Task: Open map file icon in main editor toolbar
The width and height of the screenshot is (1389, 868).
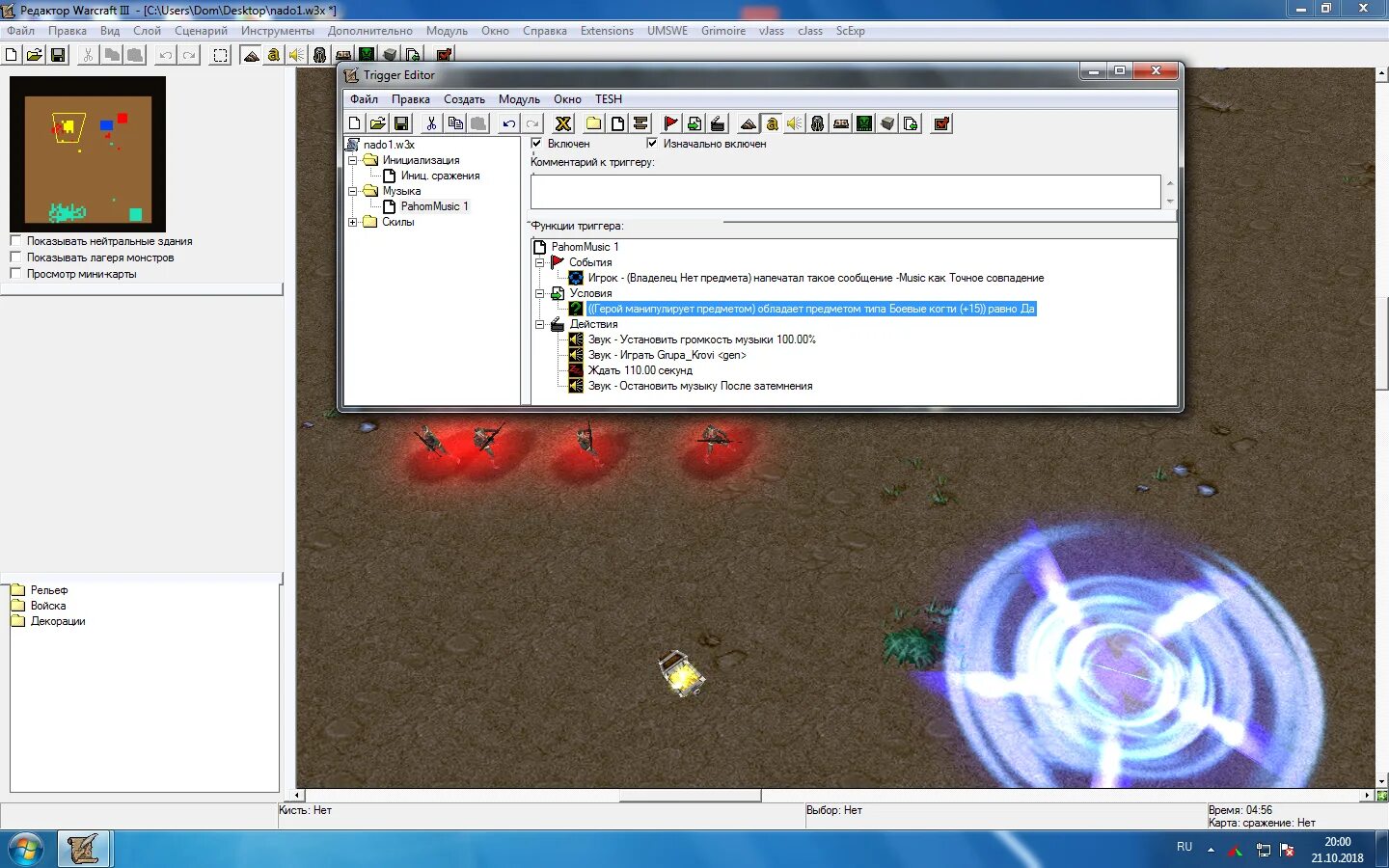Action: pos(35,55)
